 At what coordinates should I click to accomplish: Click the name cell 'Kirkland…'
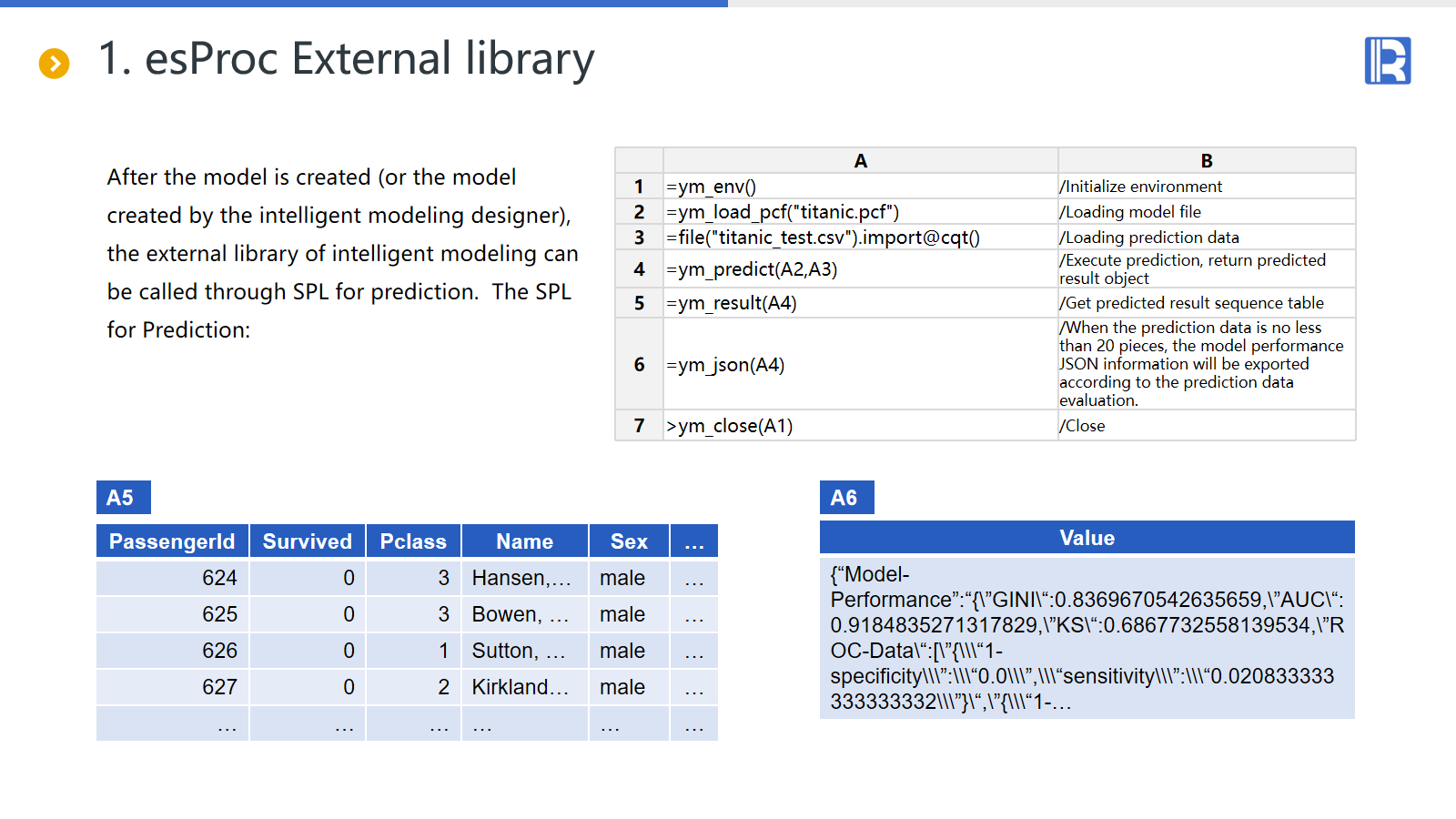pos(523,687)
